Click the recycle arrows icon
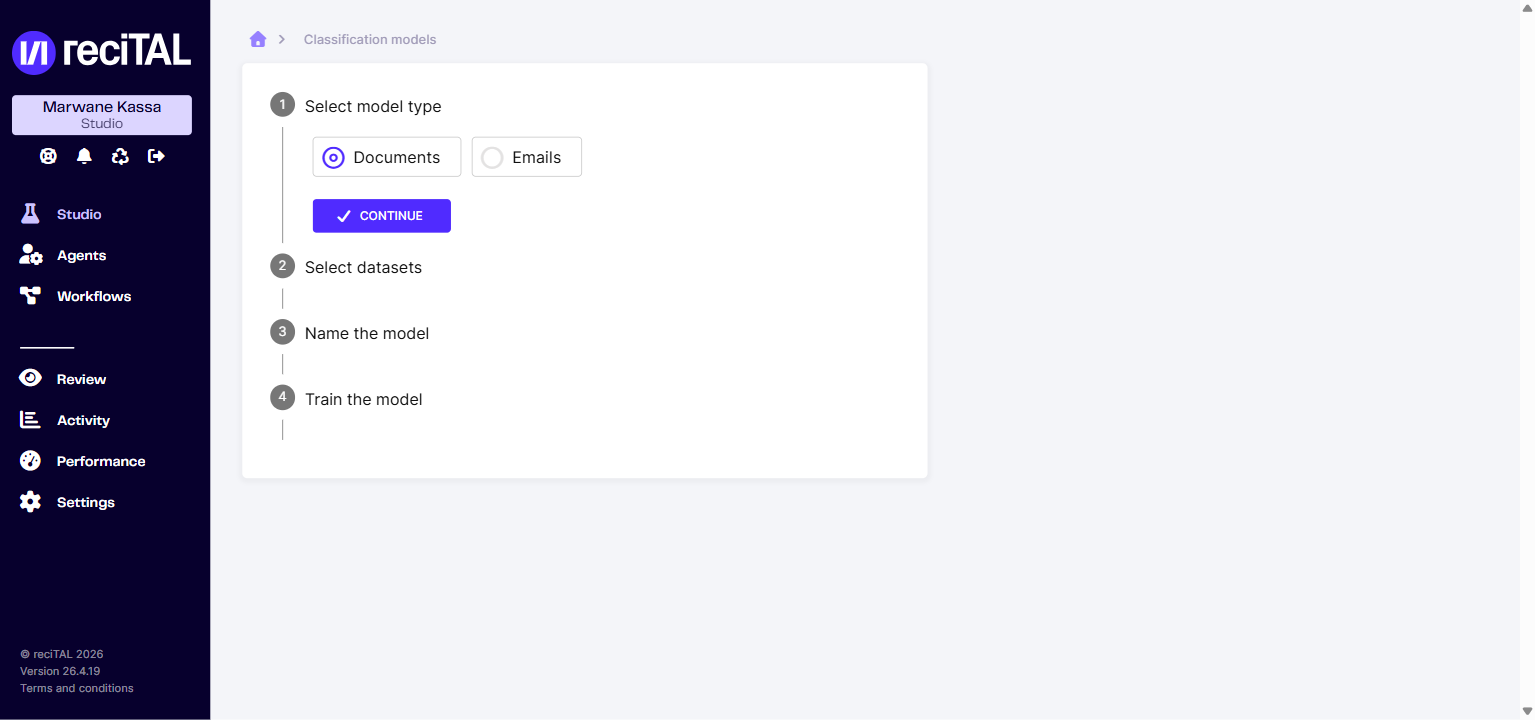1535x720 pixels. coord(120,156)
